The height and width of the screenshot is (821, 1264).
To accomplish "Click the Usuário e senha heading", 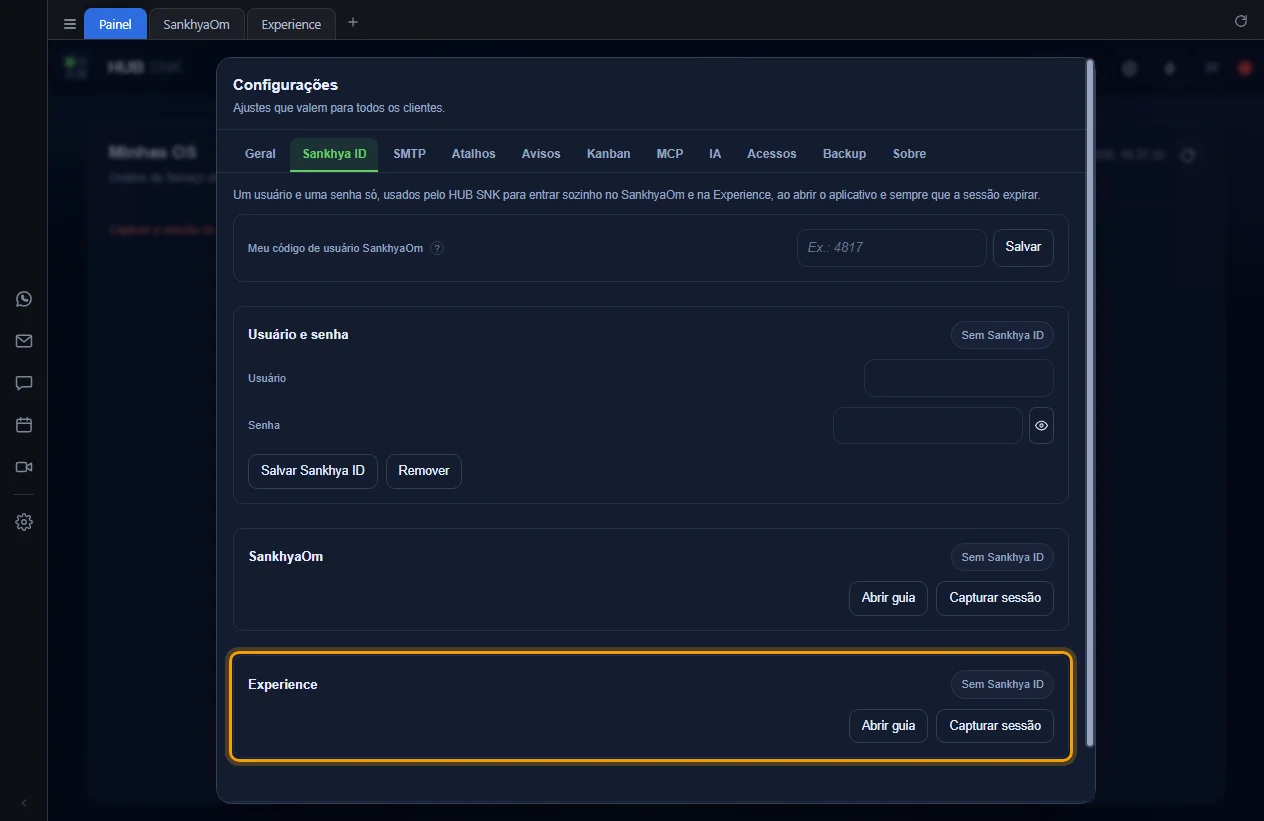I will (298, 335).
